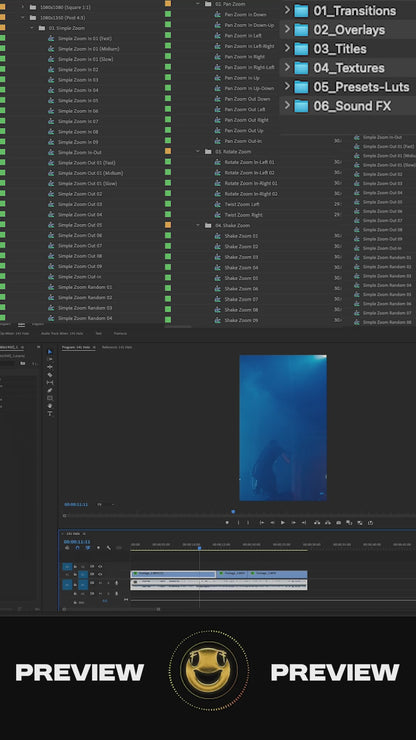Step back one frame in Program monitor
This screenshot has height=740, width=416.
(272, 522)
